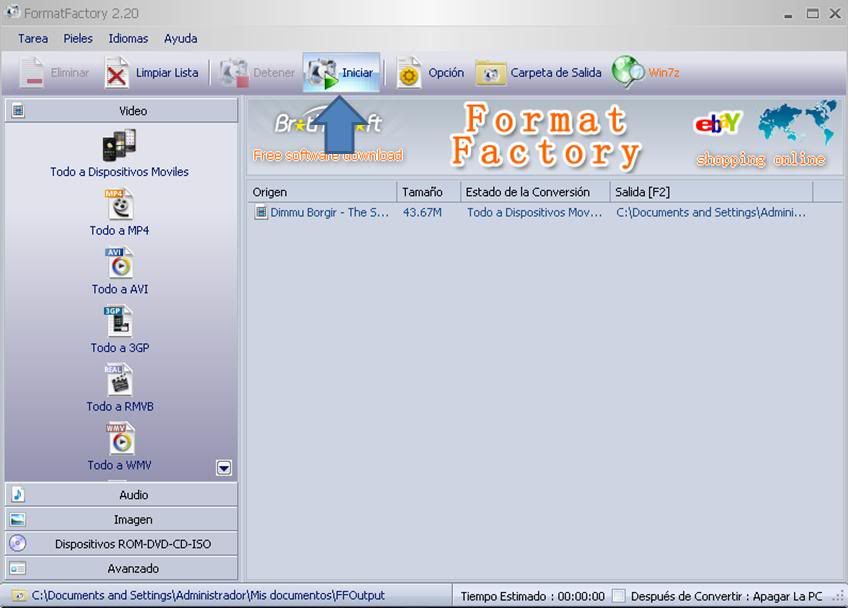Click the Eliminar toolbar icon

pyautogui.click(x=32, y=73)
